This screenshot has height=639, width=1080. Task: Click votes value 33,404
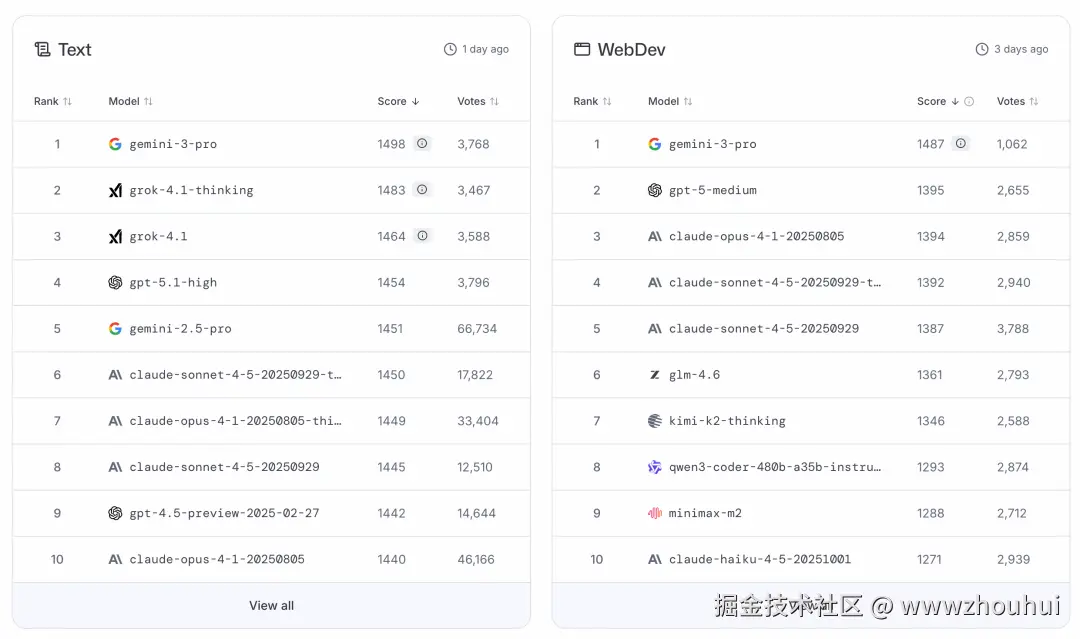tap(477, 421)
